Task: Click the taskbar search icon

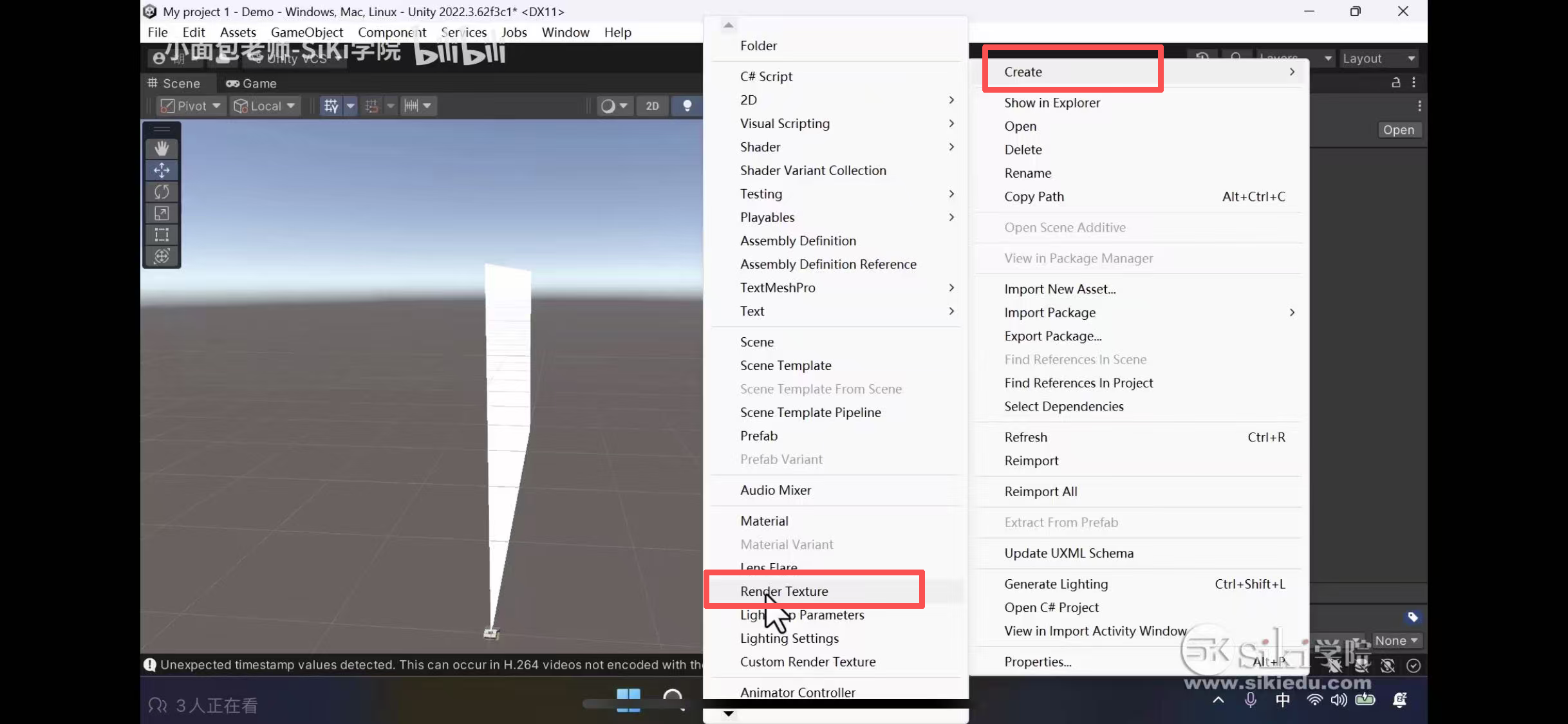Action: coord(673,700)
